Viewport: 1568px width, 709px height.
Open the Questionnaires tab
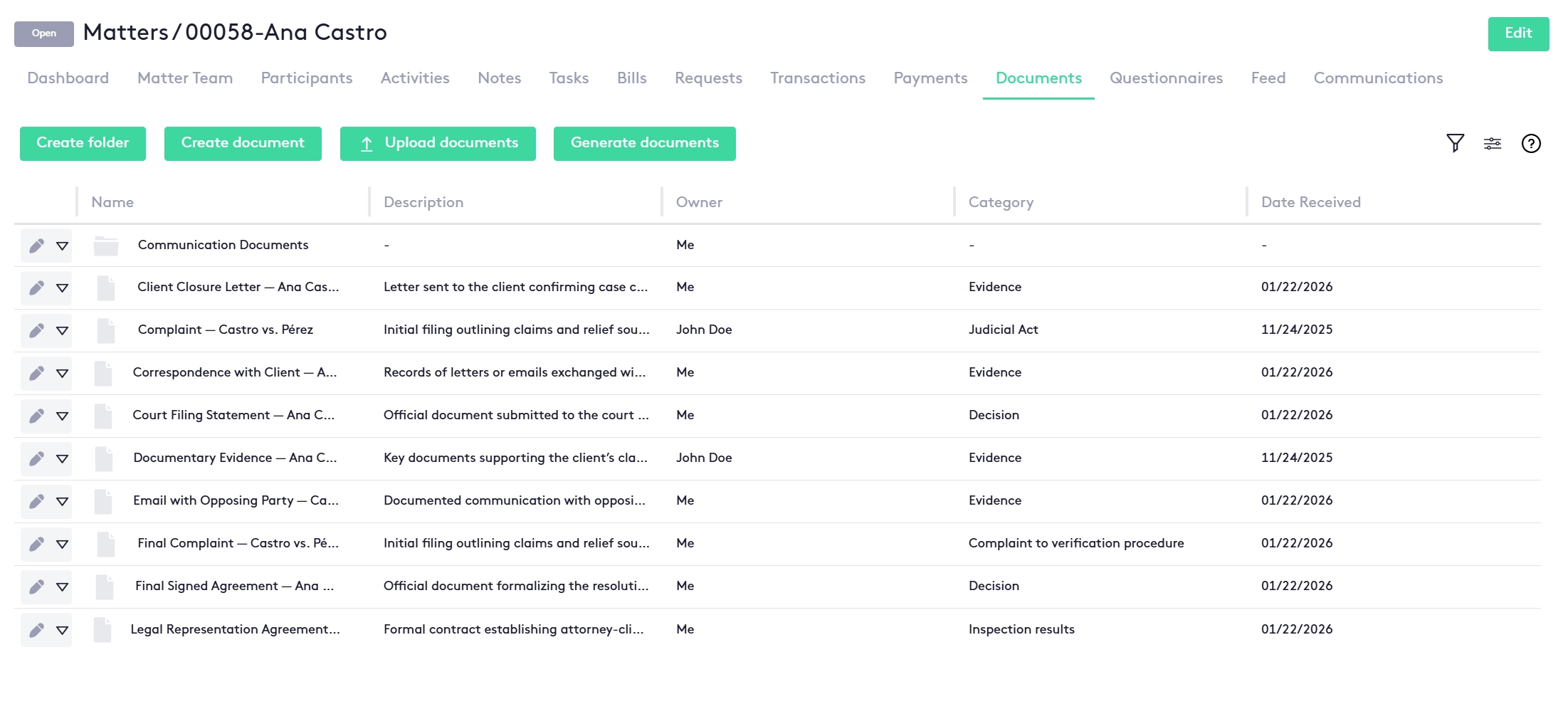pos(1166,78)
